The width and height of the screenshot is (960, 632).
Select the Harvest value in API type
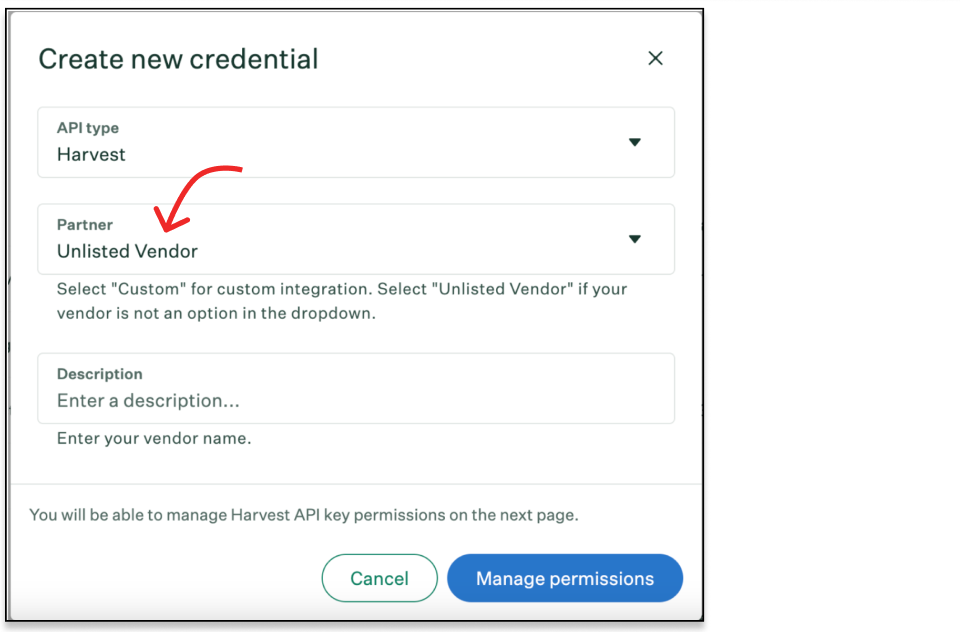click(x=91, y=154)
